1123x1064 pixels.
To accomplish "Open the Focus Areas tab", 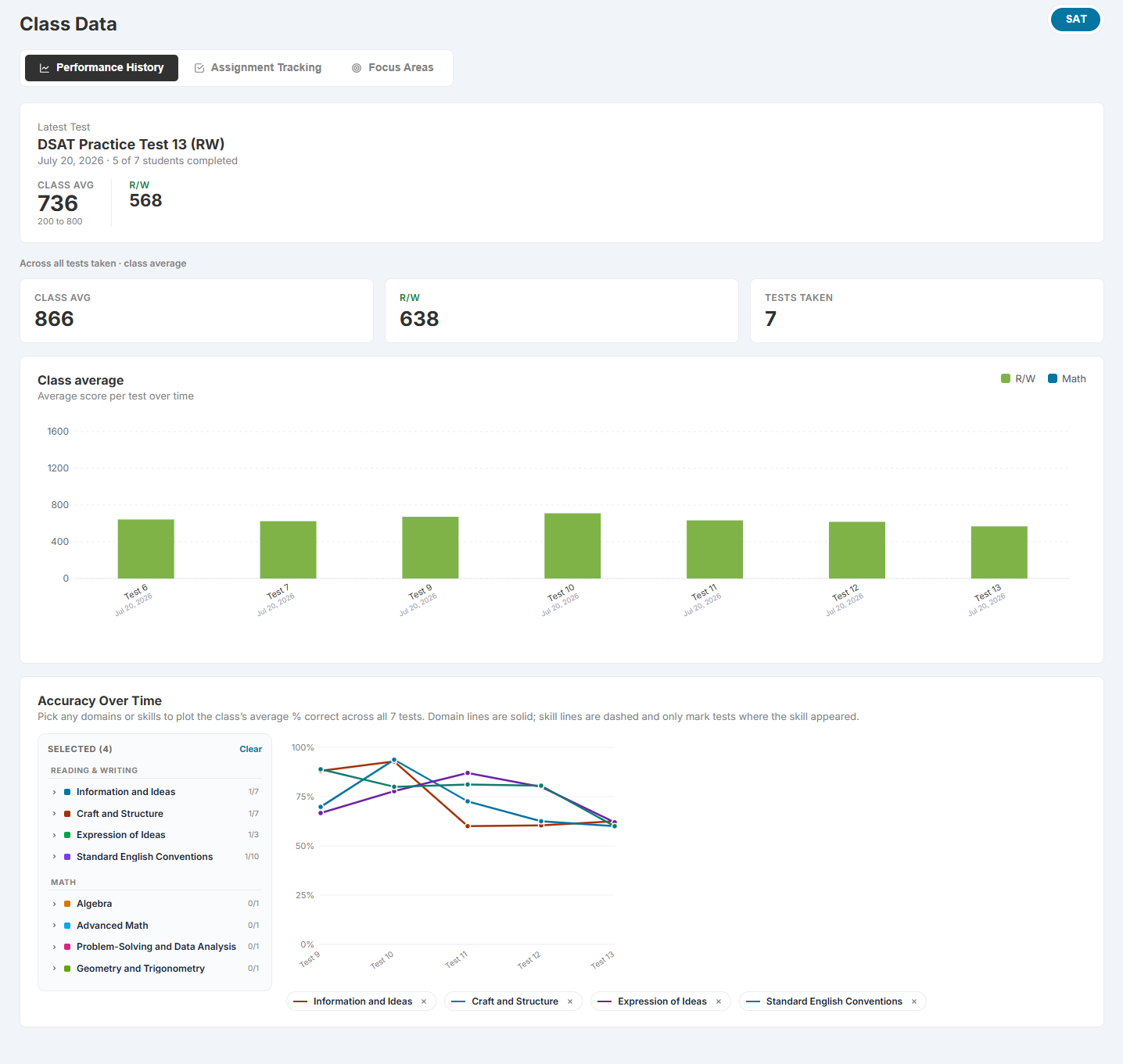I will click(x=393, y=68).
